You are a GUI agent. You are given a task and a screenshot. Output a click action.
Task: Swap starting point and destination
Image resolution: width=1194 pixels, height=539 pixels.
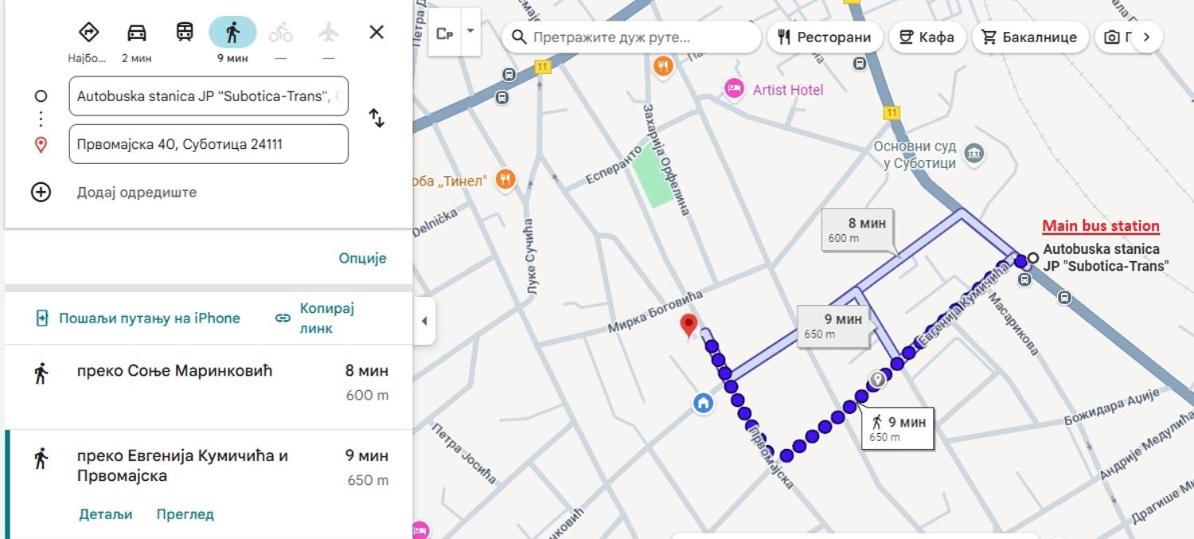(x=377, y=118)
